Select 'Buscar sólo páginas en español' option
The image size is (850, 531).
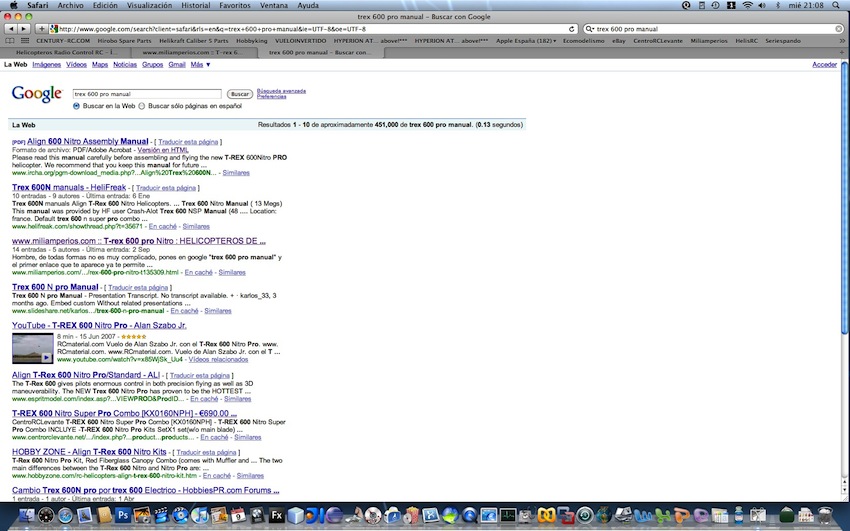tap(141, 105)
